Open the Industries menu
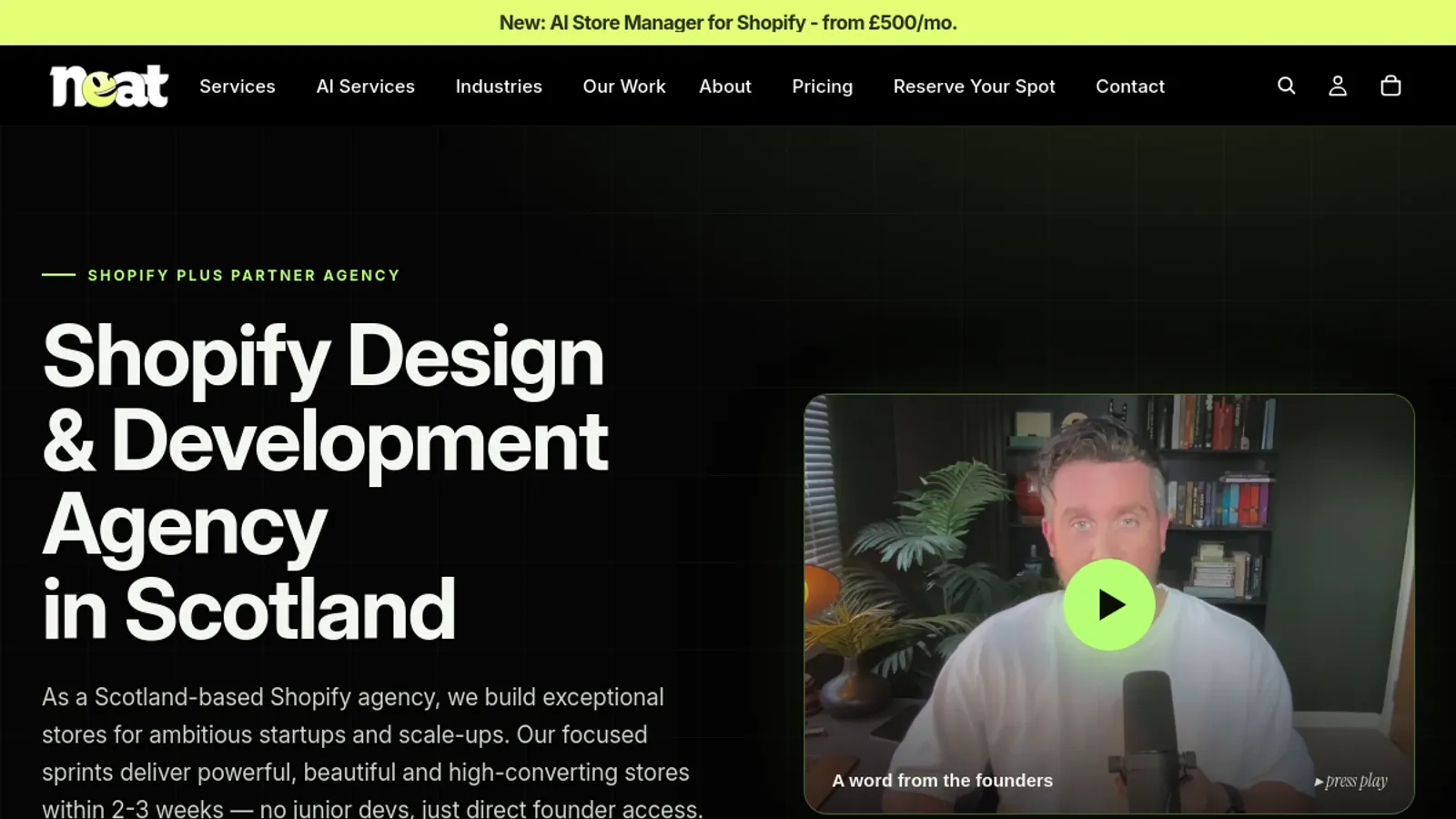This screenshot has height=819, width=1456. (499, 86)
